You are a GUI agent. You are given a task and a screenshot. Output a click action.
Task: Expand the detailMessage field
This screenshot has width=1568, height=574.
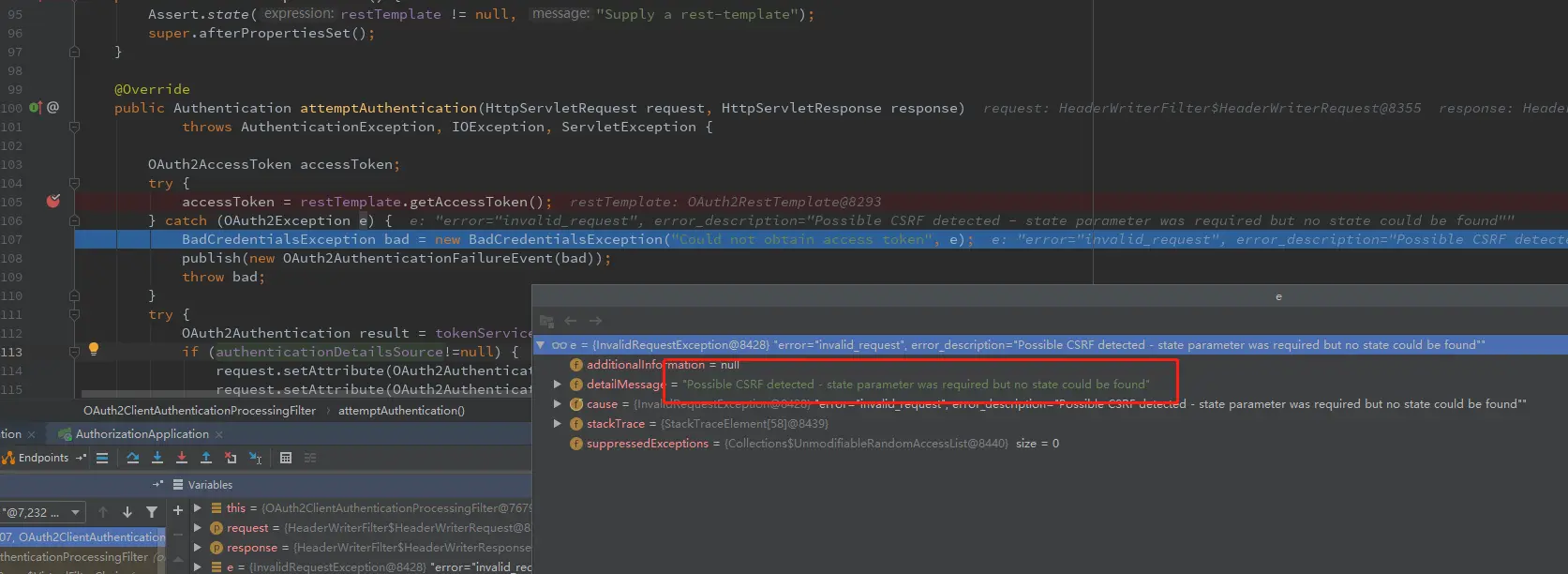[x=558, y=385]
